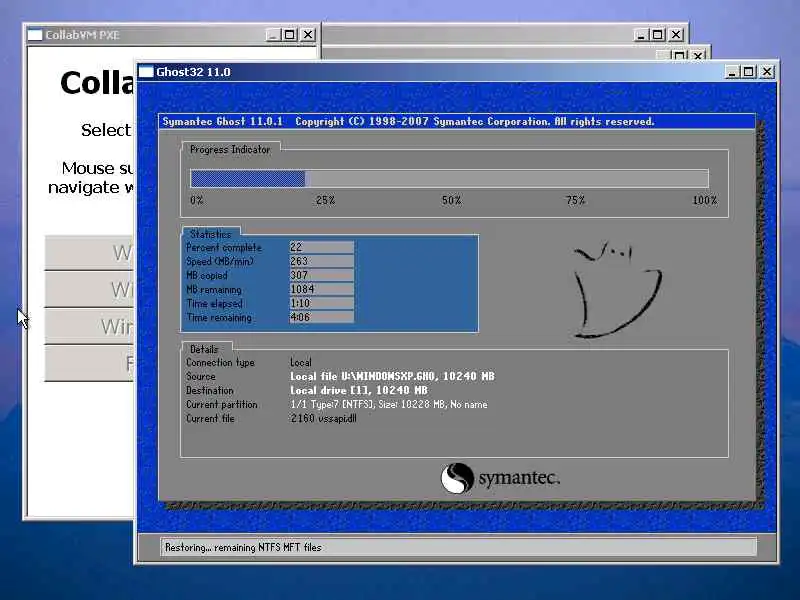Click the 0% progress scale mark
The width and height of the screenshot is (800, 600).
(196, 201)
